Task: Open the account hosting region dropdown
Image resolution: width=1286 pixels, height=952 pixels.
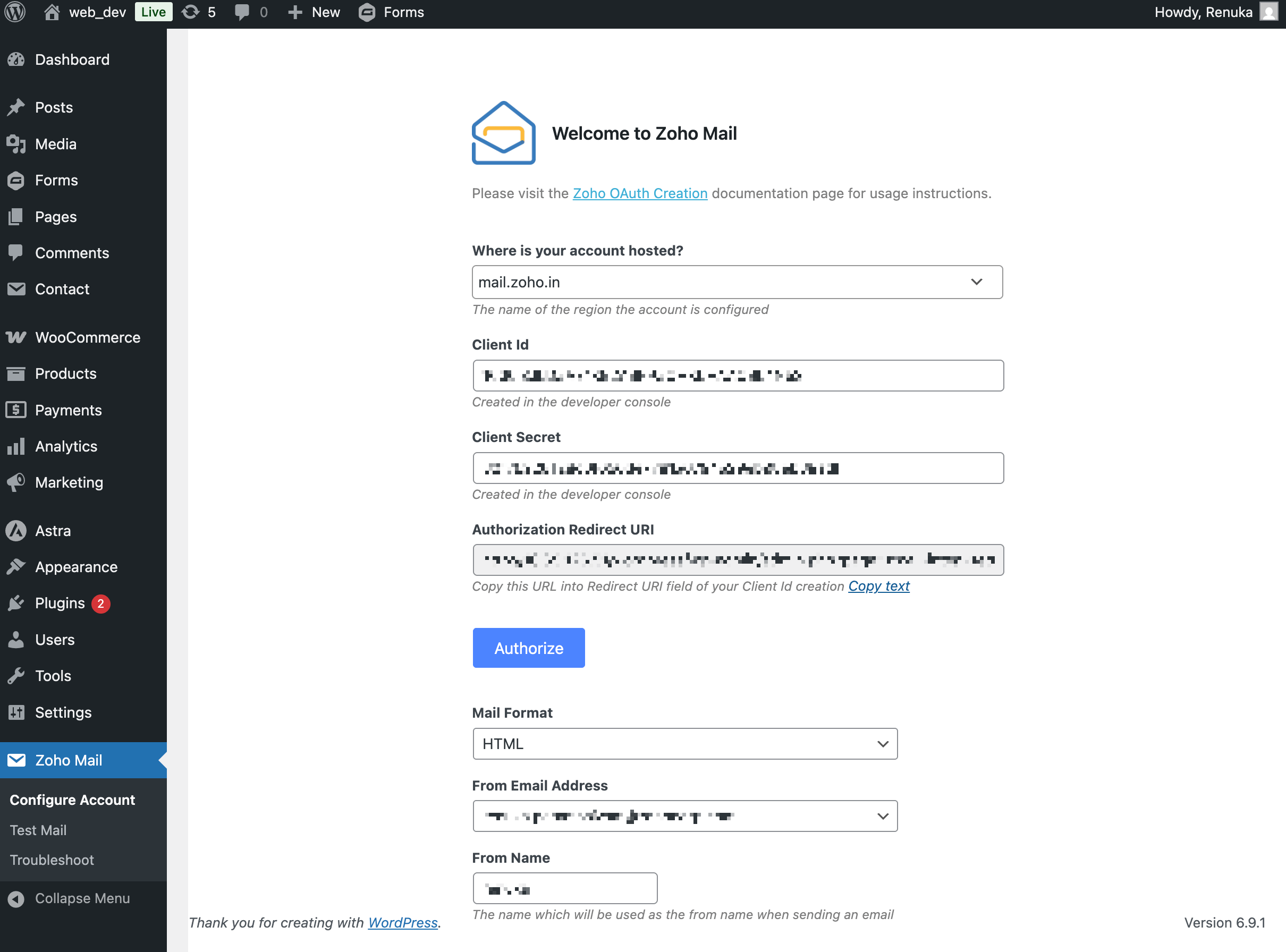Action: point(737,283)
